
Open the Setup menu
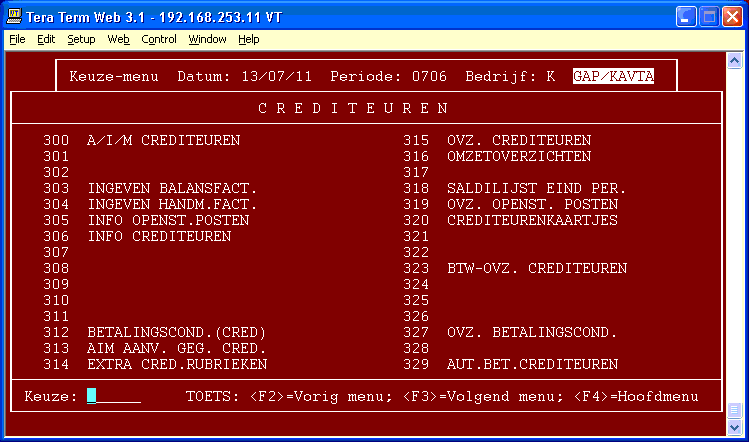[81, 39]
